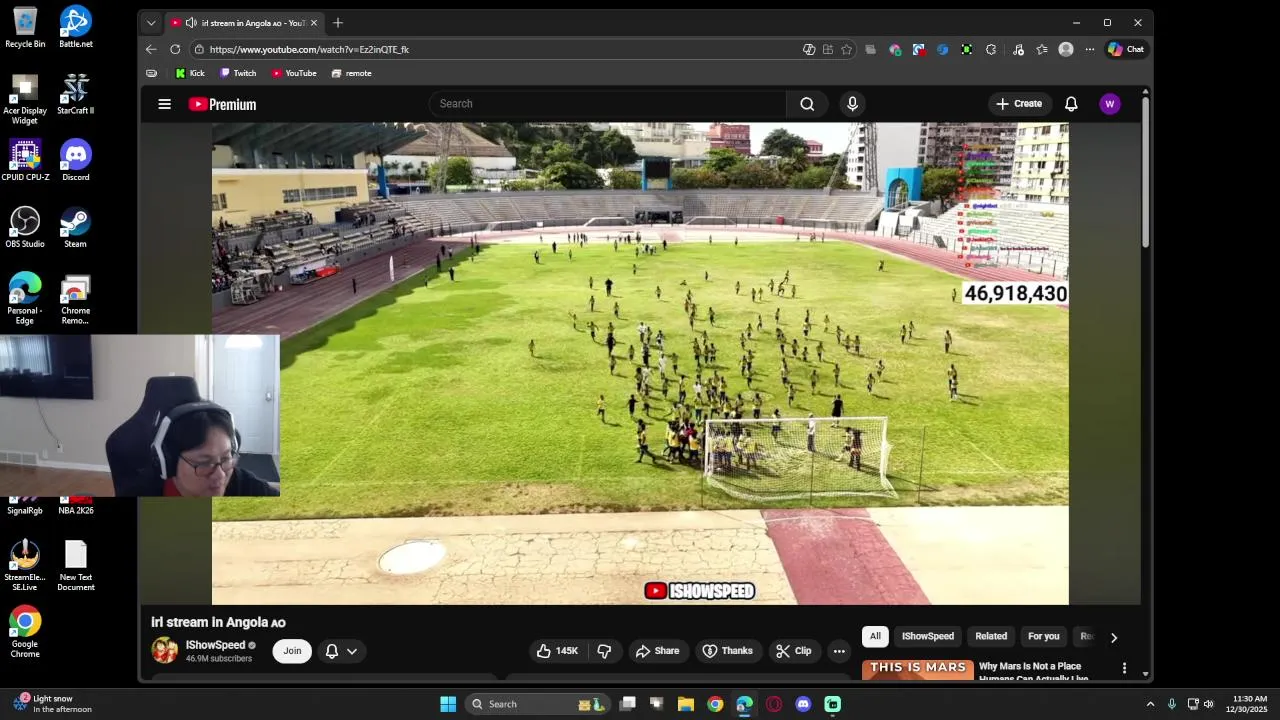Share the video
The image size is (1280, 720).
[x=657, y=651]
